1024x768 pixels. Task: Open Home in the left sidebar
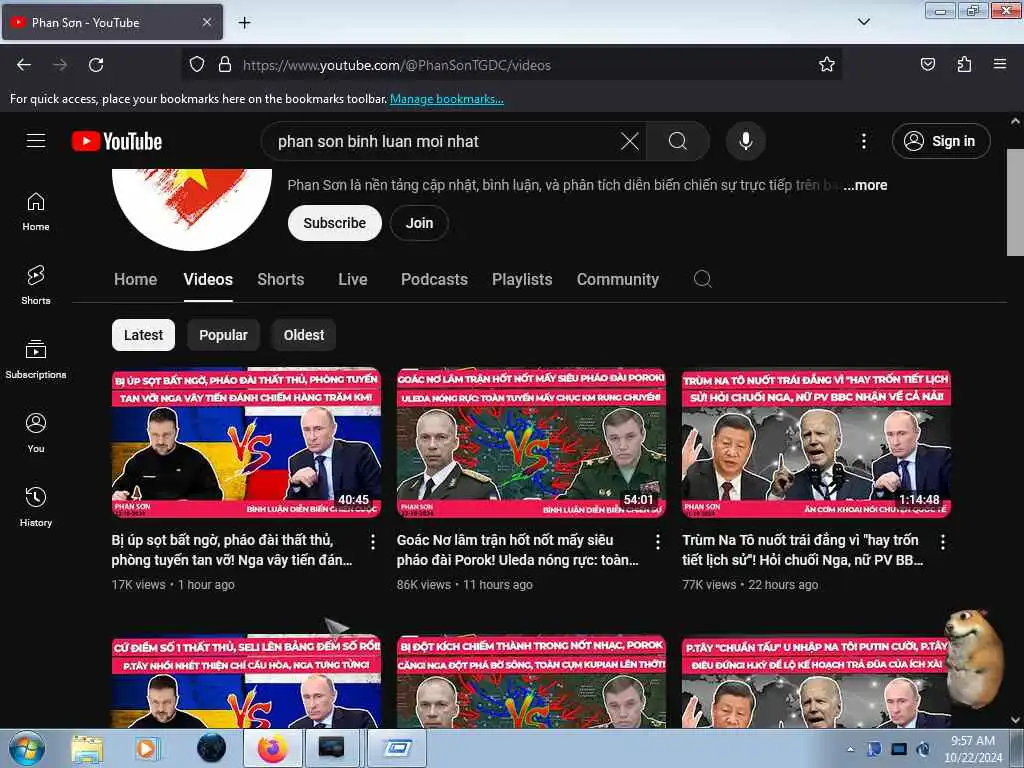pos(36,212)
